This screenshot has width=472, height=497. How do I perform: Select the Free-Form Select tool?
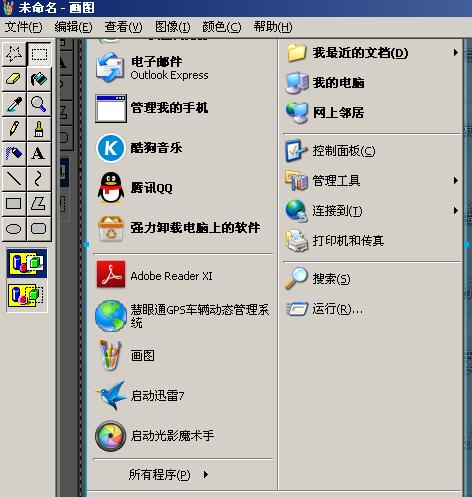14,54
